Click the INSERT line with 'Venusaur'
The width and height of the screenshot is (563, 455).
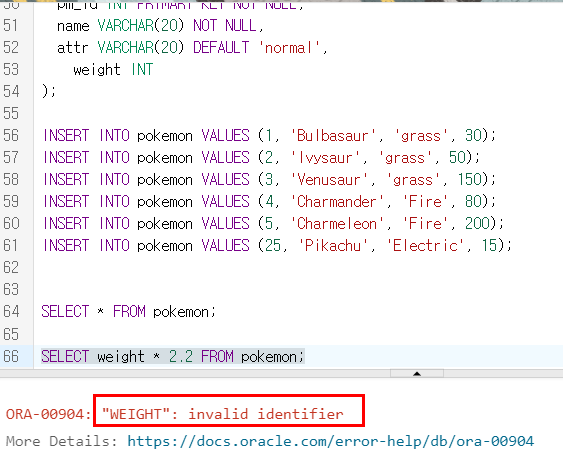click(269, 180)
